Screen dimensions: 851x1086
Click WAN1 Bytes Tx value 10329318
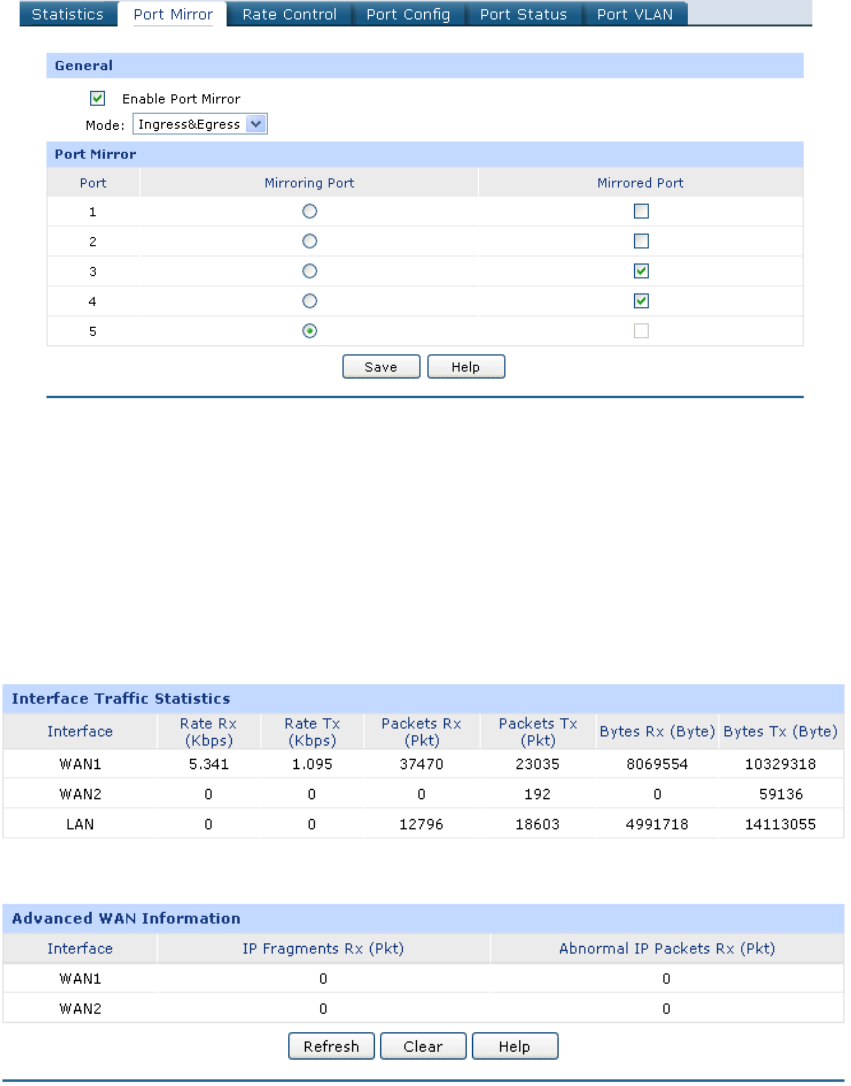point(780,764)
